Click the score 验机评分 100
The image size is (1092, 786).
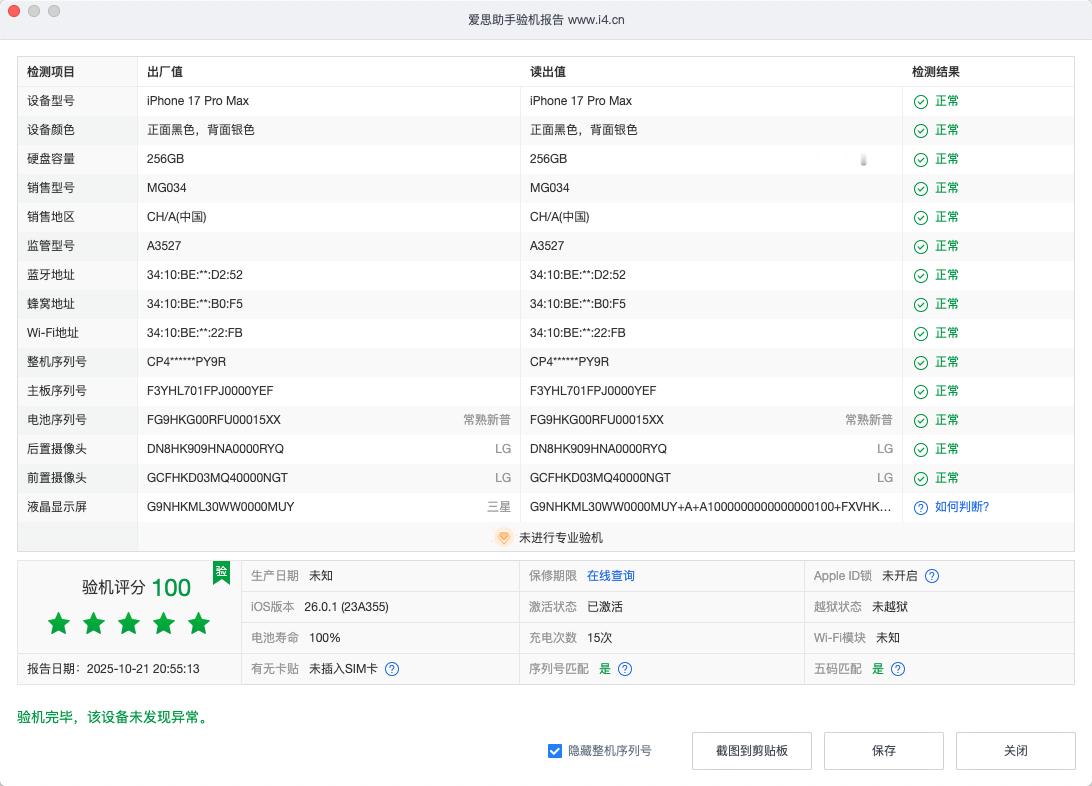[x=136, y=588]
